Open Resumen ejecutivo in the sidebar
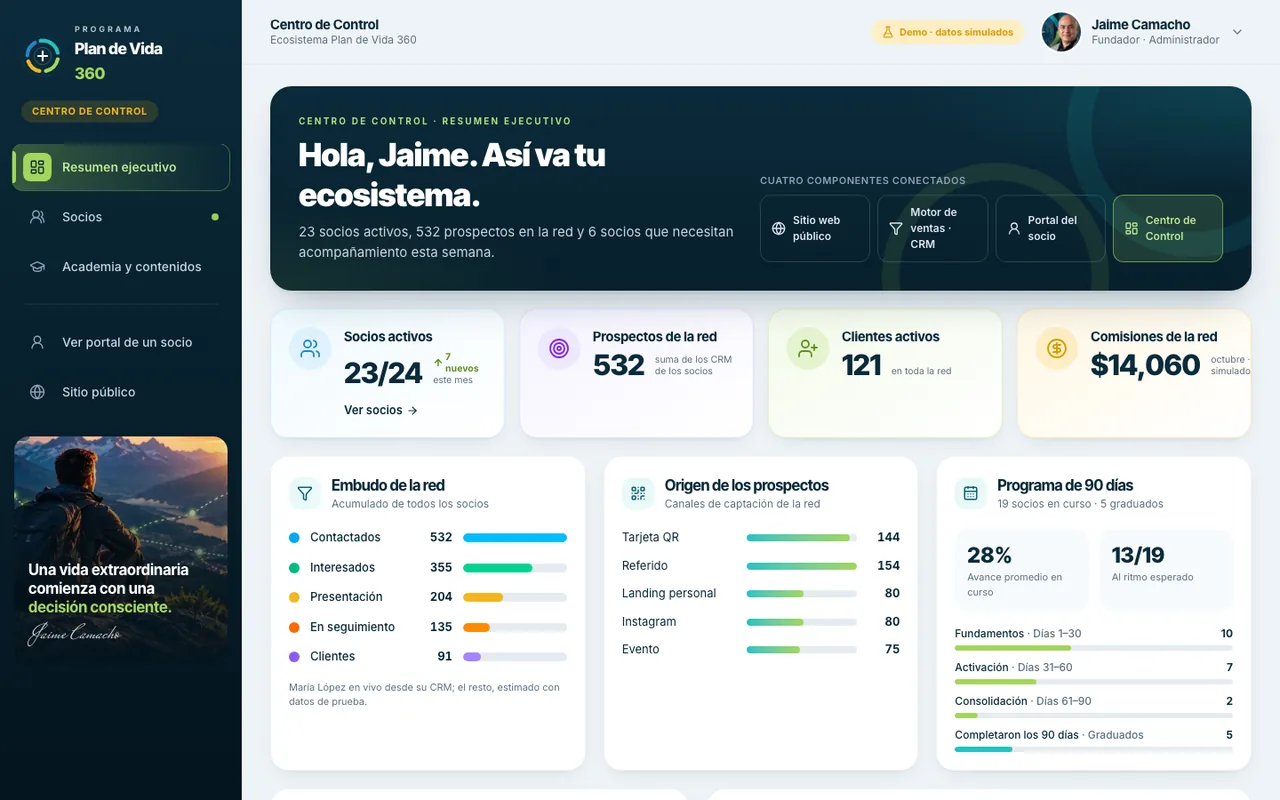Viewport: 1280px width, 800px height. (x=121, y=167)
